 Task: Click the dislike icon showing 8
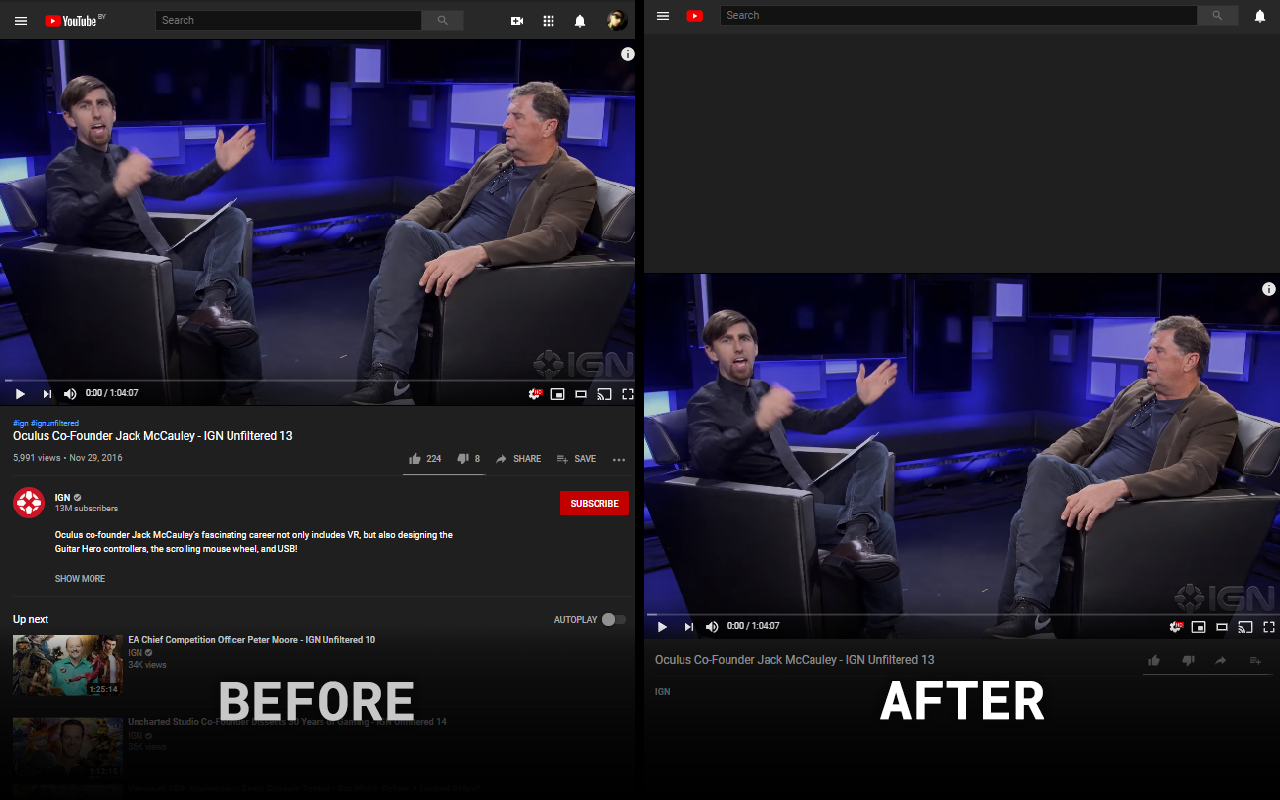point(463,459)
